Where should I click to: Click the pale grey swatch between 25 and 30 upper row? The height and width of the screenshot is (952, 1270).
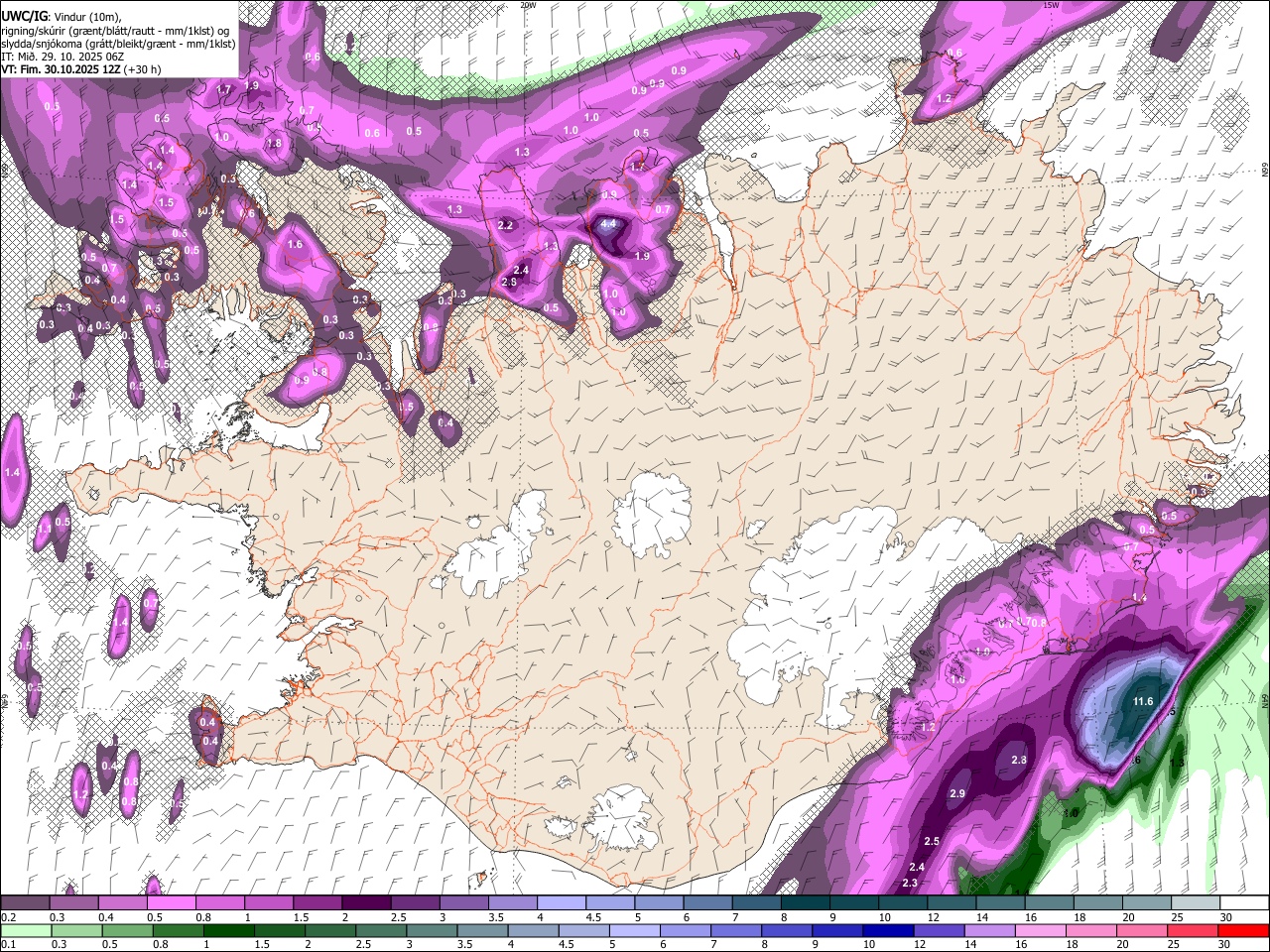click(1195, 903)
